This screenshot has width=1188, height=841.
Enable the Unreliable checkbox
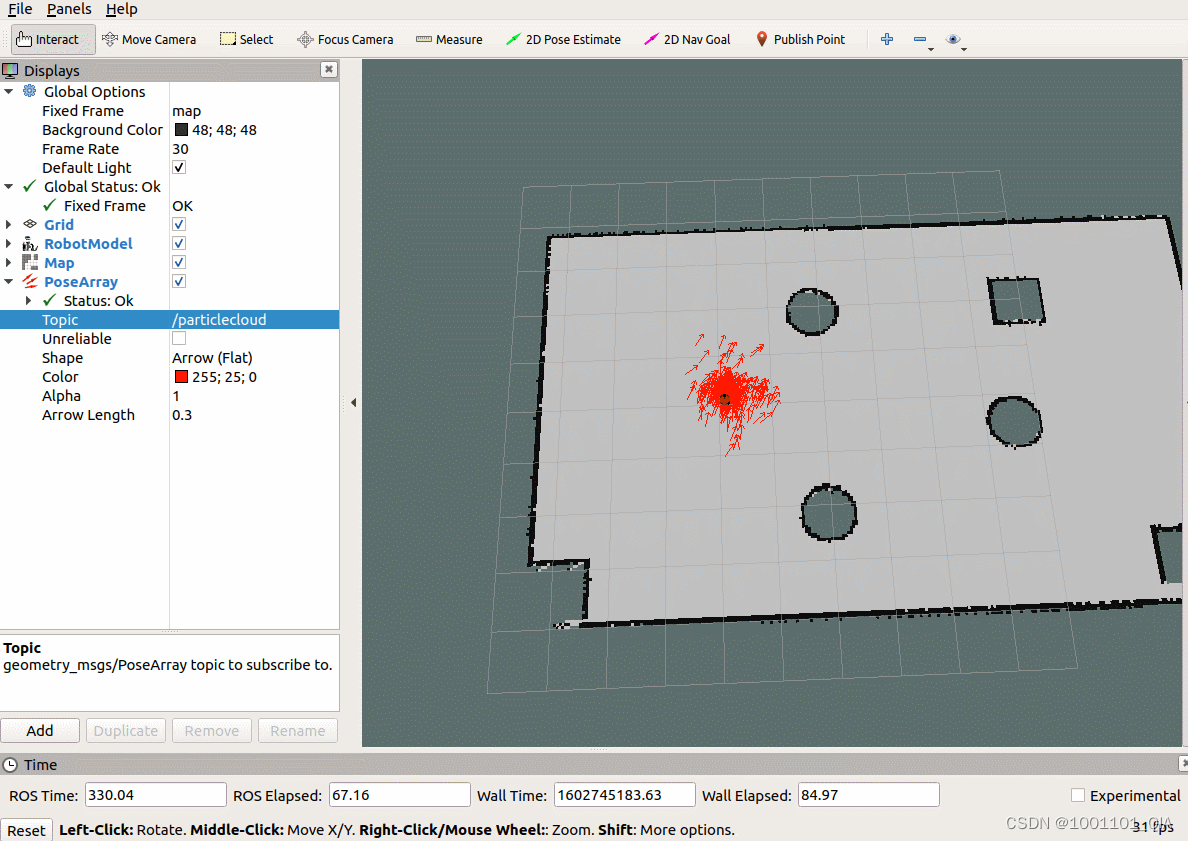click(x=179, y=338)
